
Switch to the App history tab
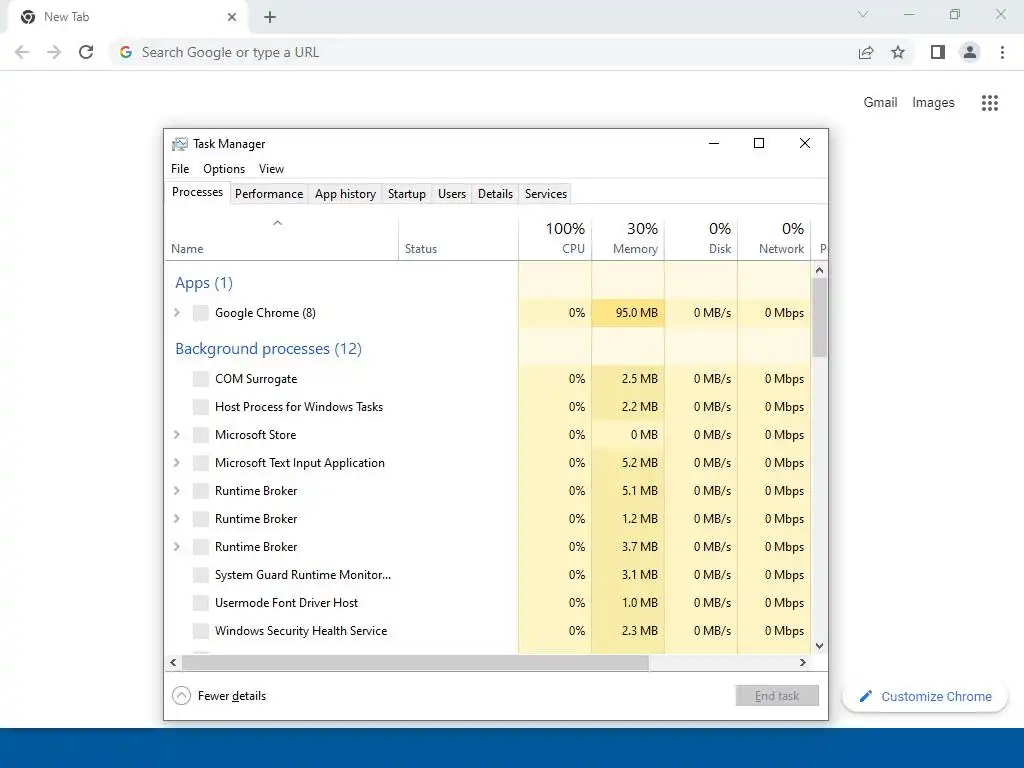pyautogui.click(x=345, y=194)
